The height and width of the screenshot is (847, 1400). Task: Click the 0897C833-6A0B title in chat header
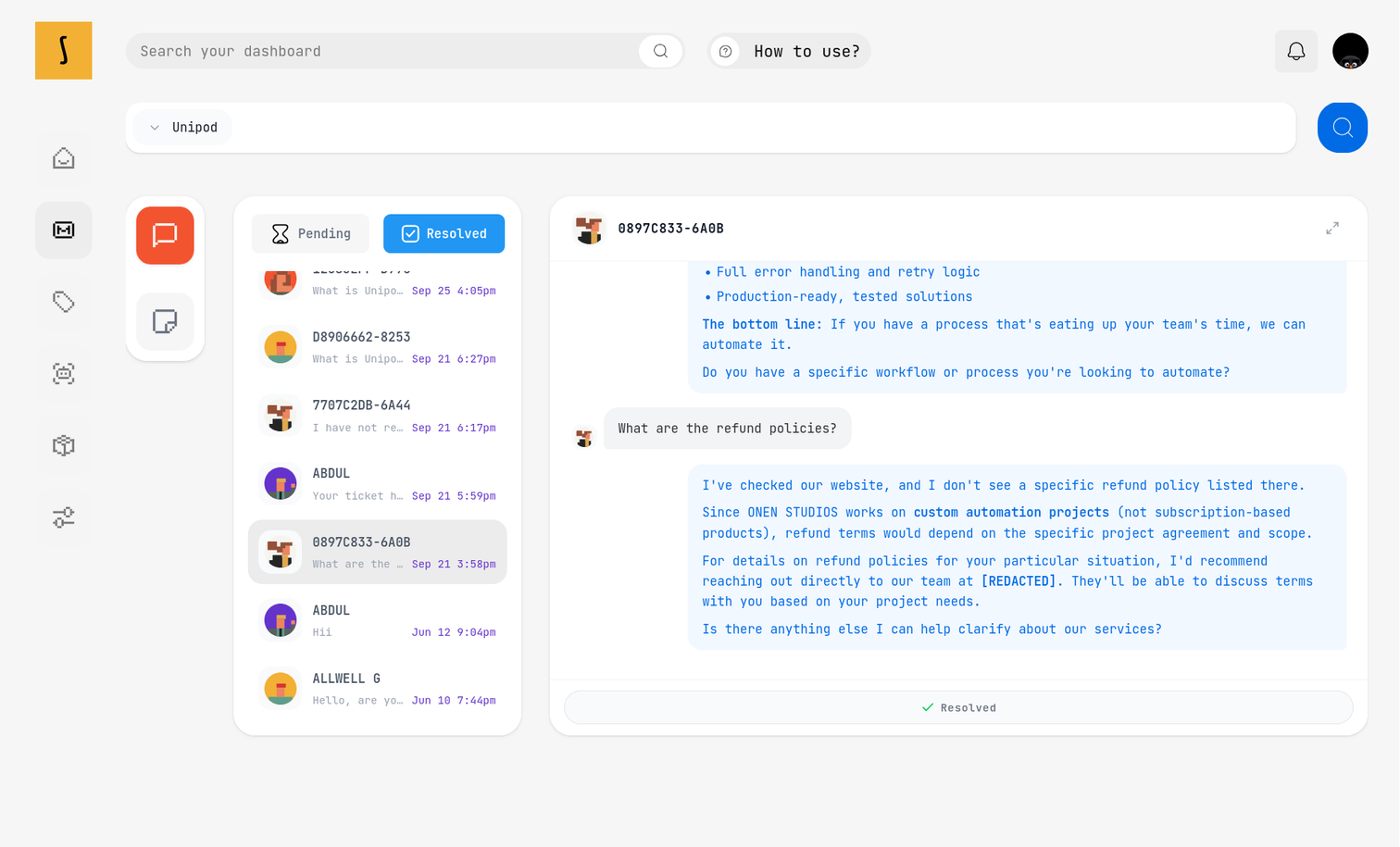[x=670, y=229]
